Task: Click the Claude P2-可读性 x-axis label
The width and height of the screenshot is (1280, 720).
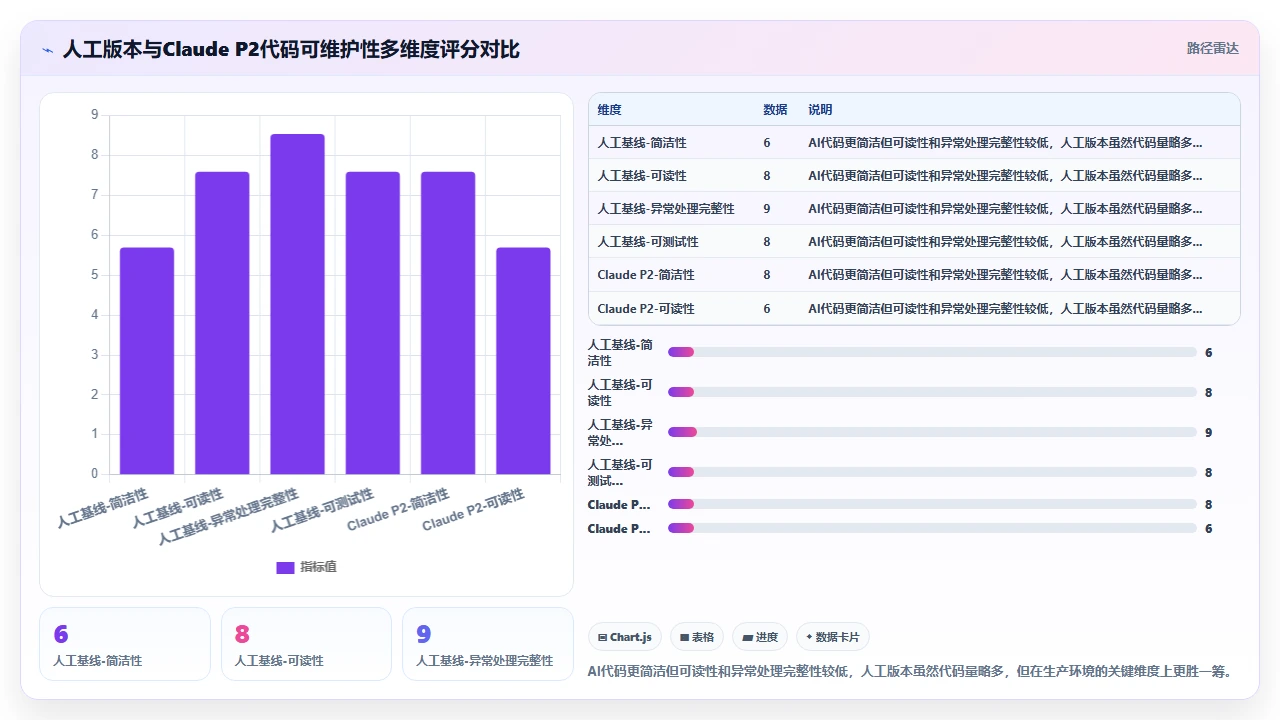Action: 473,509
